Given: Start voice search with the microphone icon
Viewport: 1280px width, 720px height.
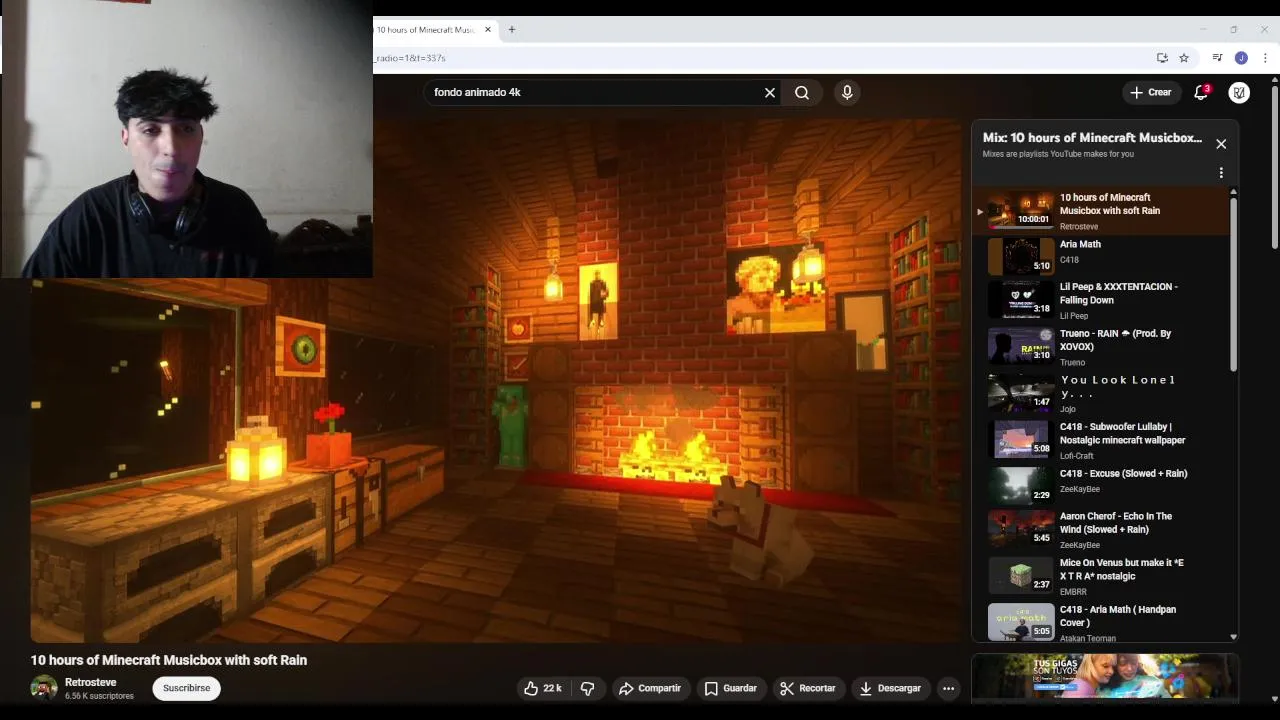Looking at the screenshot, I should click(x=847, y=92).
